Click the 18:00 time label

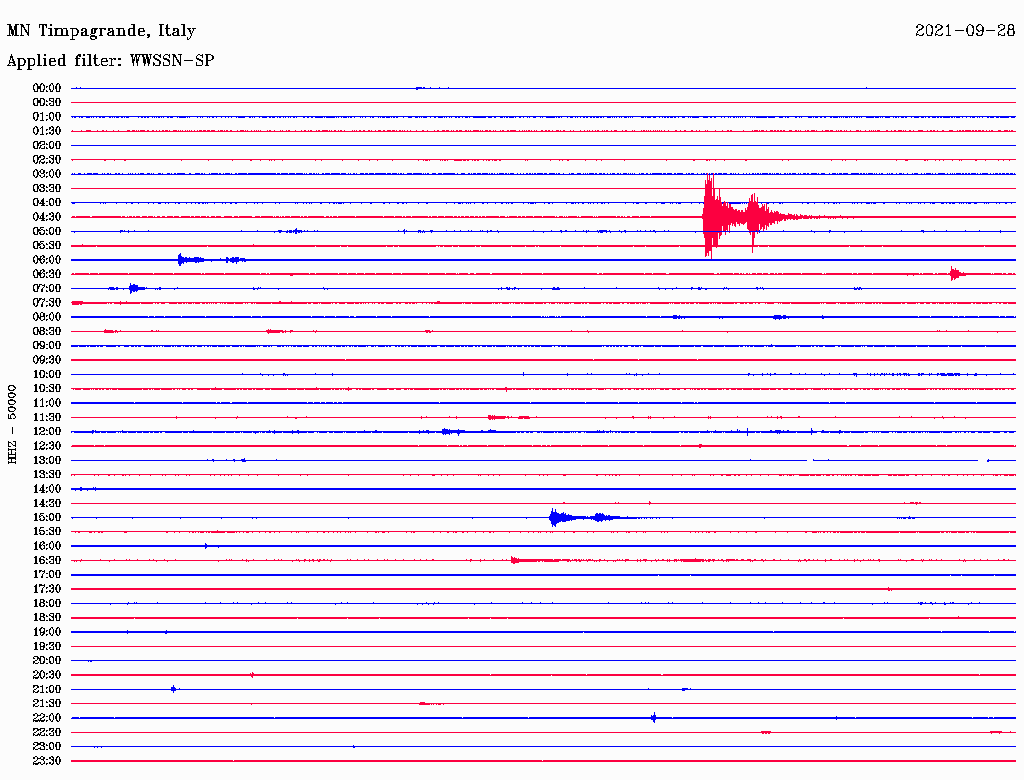pos(47,604)
